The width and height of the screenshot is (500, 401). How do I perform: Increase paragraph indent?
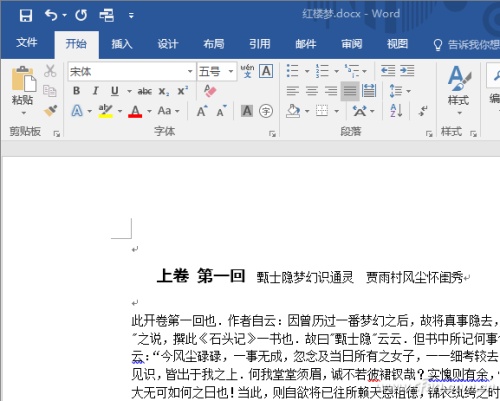coord(407,71)
